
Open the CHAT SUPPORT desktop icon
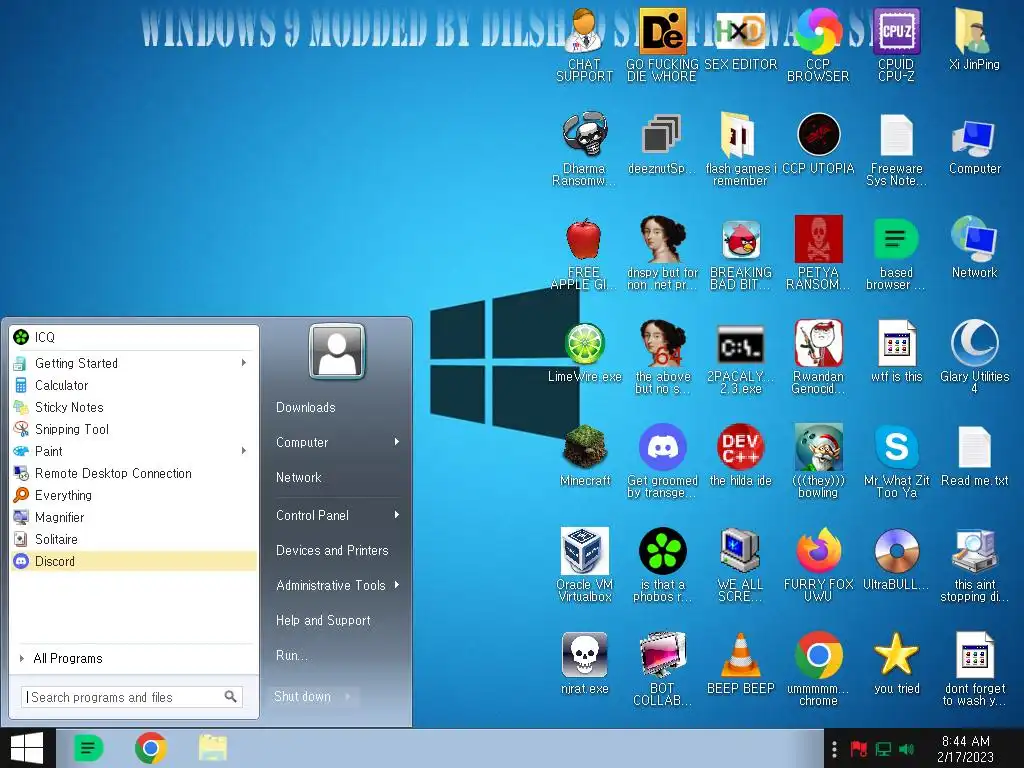[584, 44]
